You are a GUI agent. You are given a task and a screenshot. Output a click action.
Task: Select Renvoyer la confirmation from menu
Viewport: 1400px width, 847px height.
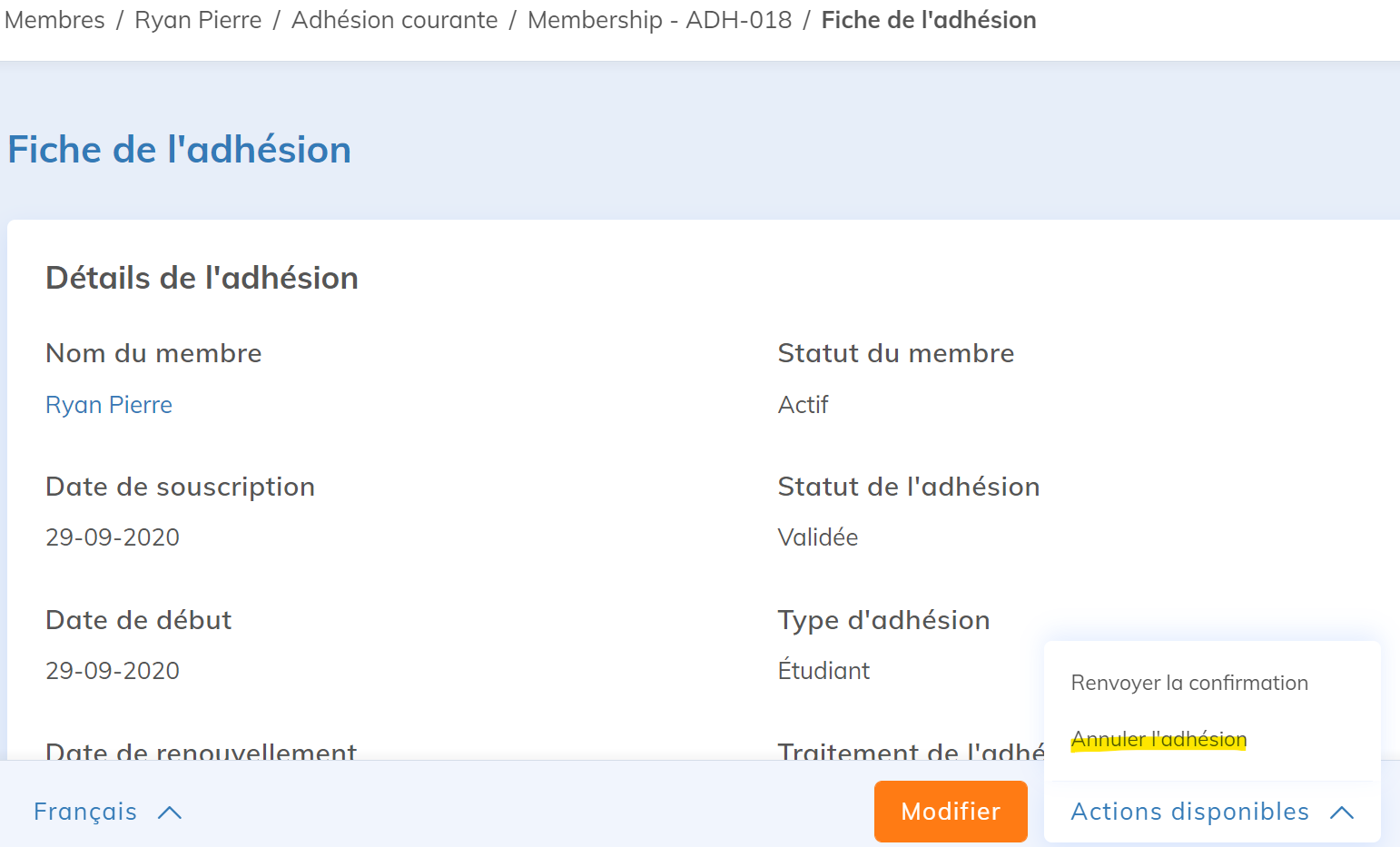(1189, 683)
